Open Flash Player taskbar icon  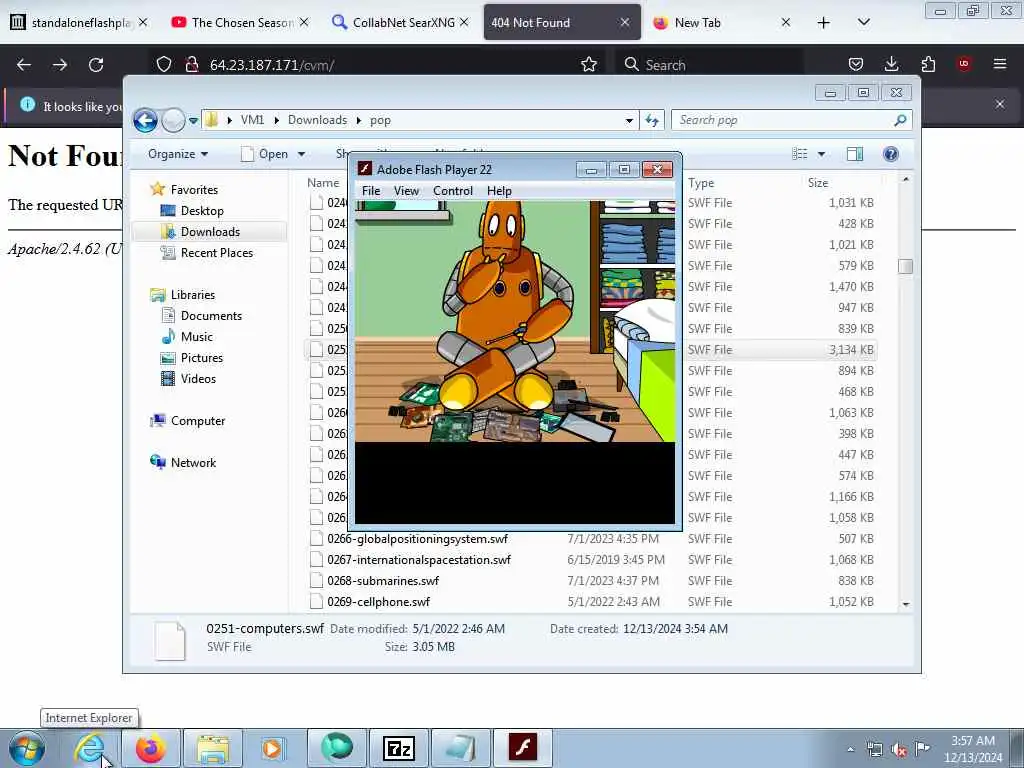(522, 748)
